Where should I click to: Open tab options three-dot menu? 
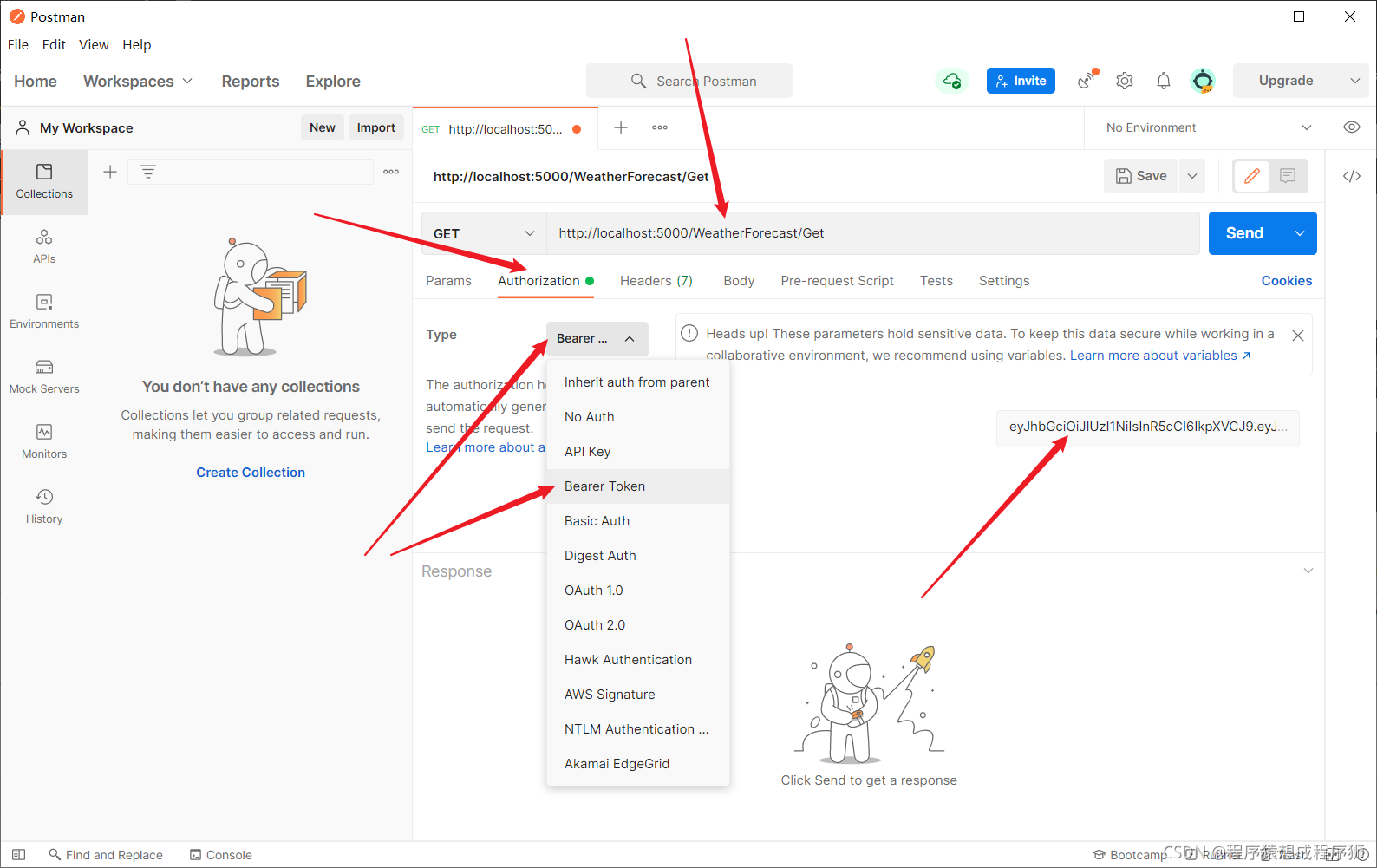point(660,127)
